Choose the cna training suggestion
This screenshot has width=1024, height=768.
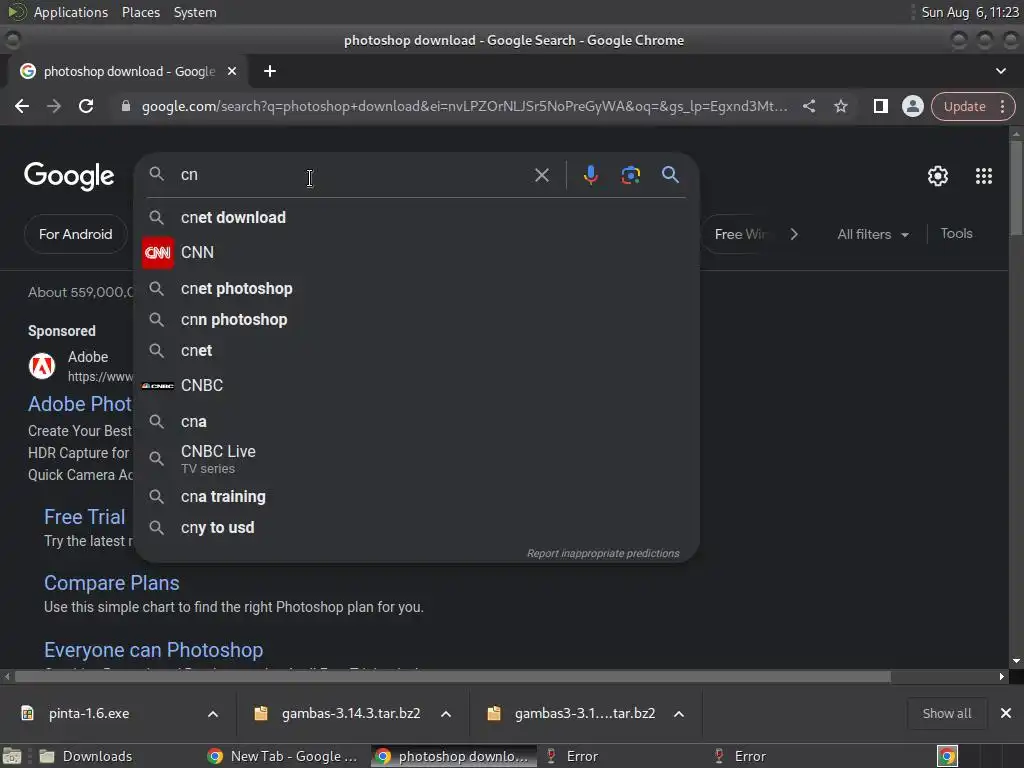[x=417, y=496]
